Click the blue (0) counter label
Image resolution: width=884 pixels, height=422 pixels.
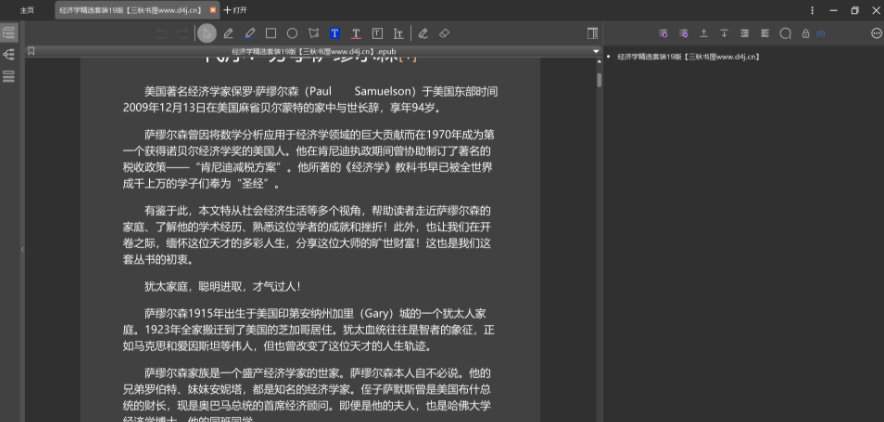[820, 34]
